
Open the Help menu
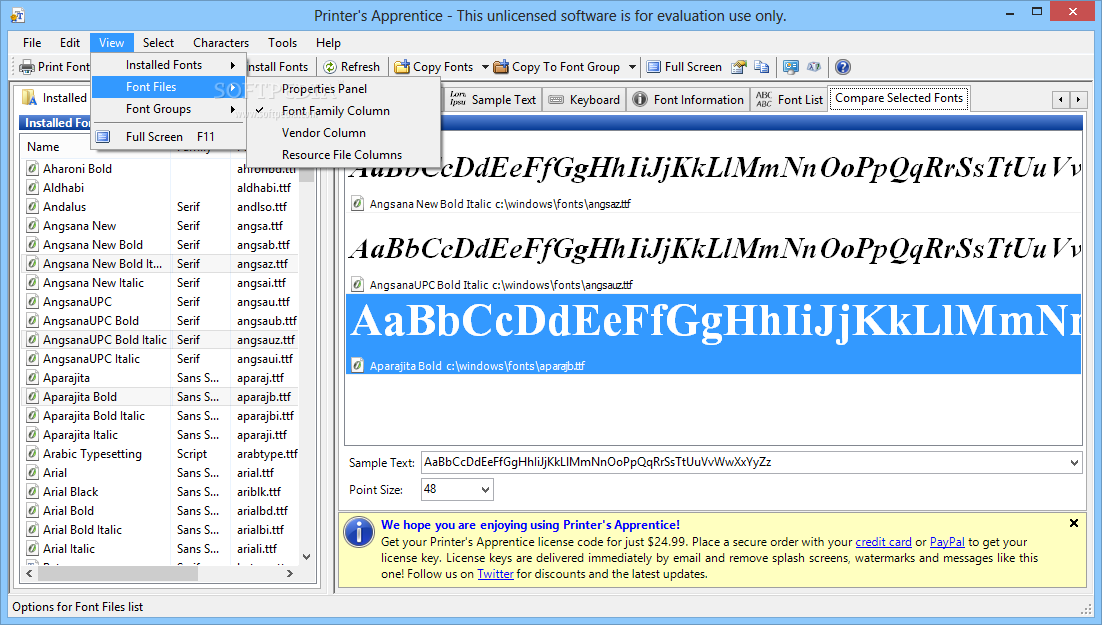click(x=328, y=43)
